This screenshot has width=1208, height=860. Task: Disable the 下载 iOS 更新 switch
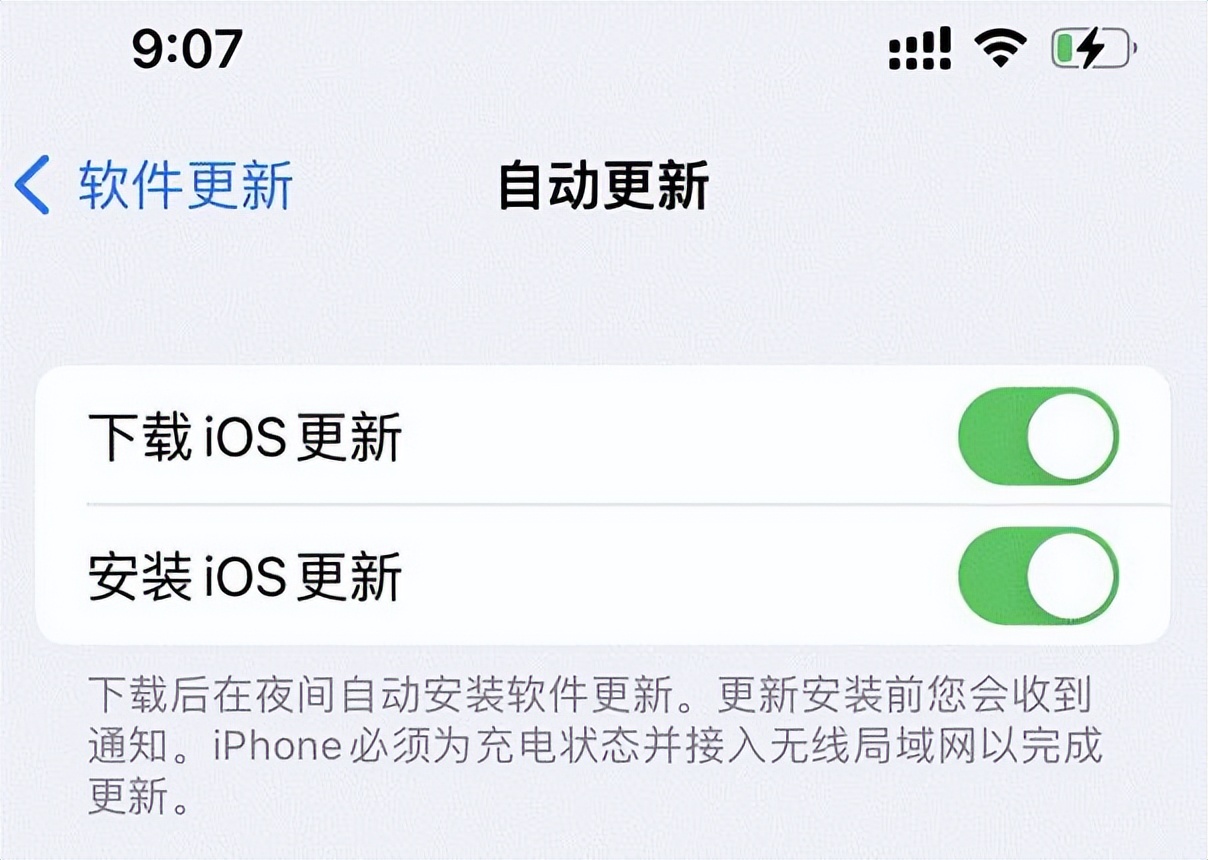click(x=1038, y=437)
